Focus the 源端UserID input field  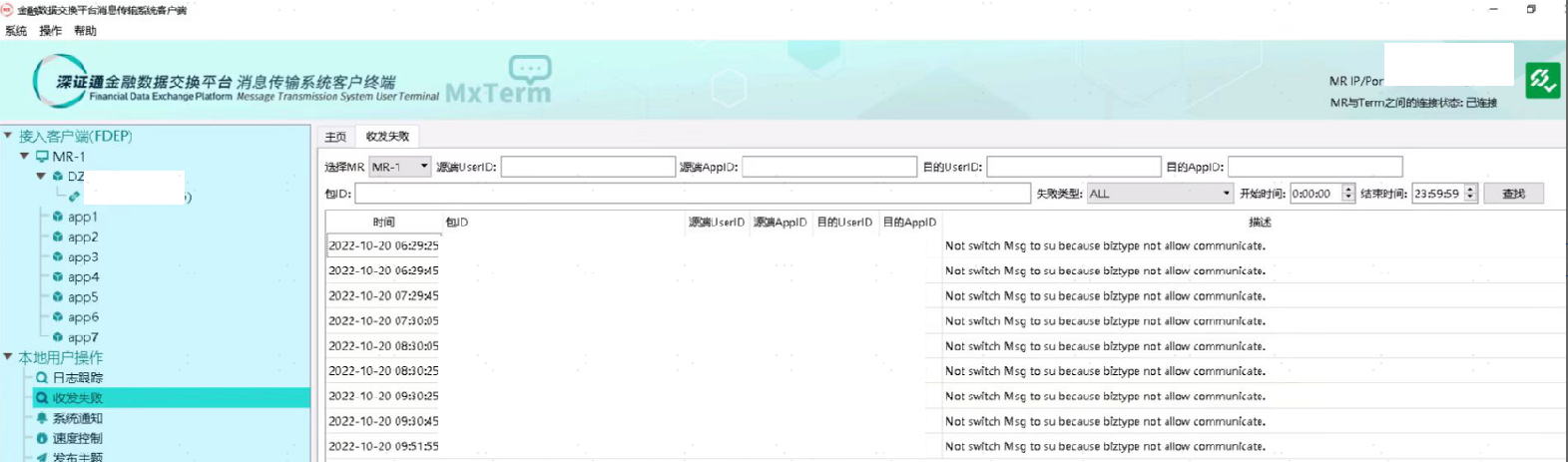(588, 167)
